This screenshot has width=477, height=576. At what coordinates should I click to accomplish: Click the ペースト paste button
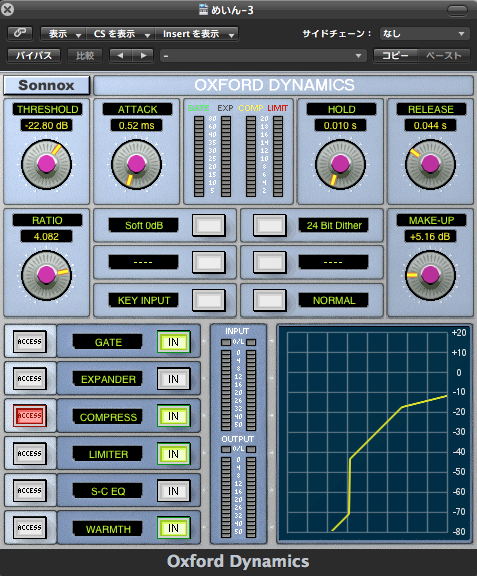pyautogui.click(x=444, y=56)
